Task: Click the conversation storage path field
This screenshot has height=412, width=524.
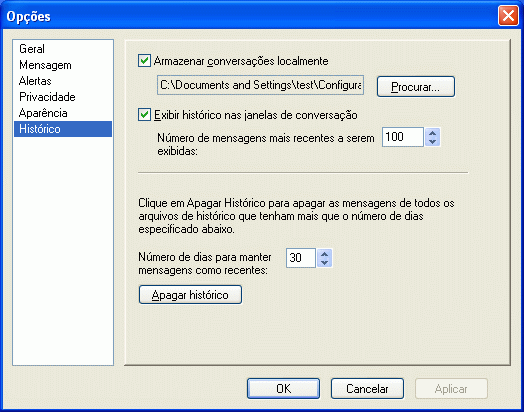Action: click(260, 85)
